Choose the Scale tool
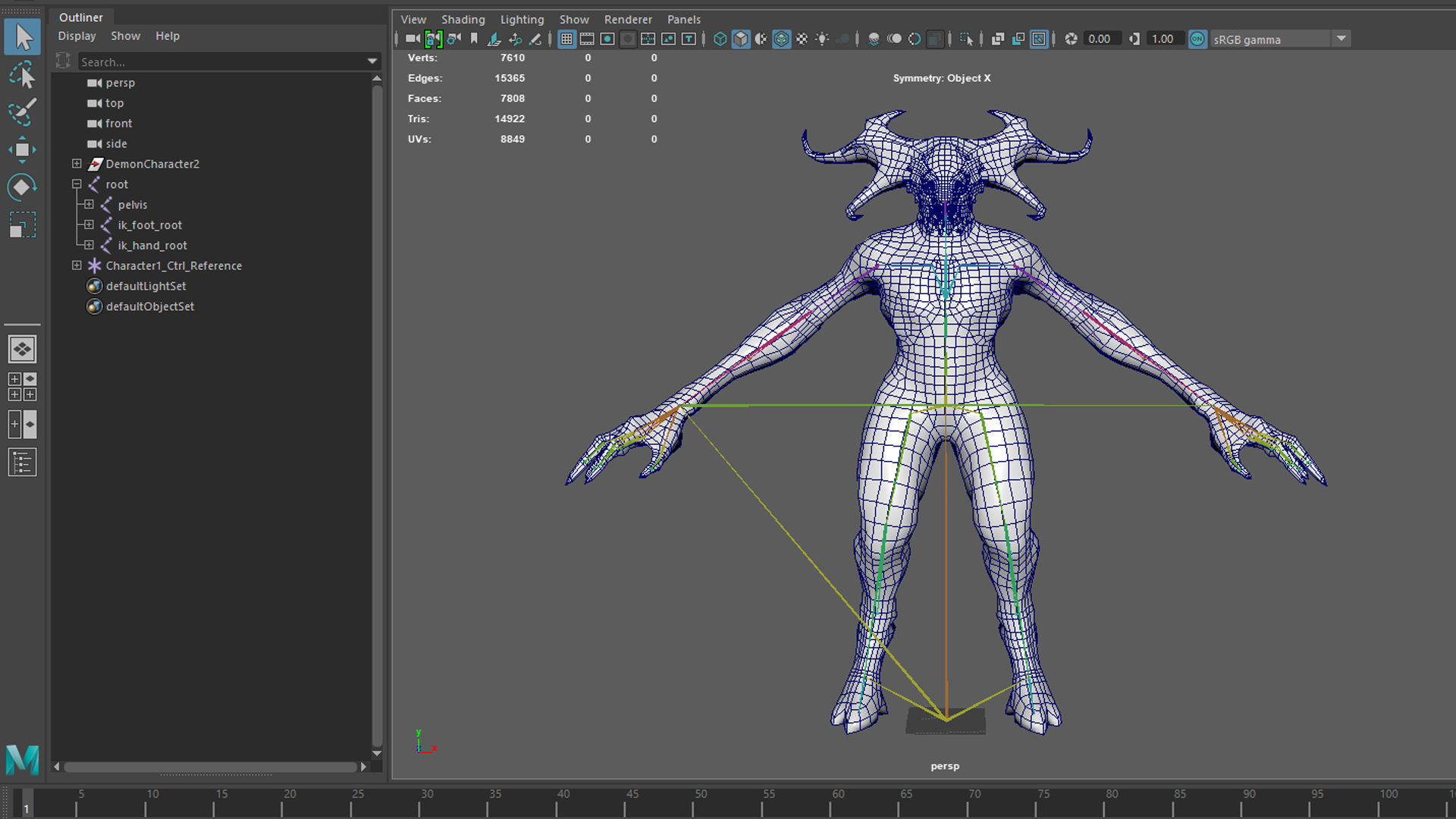The height and width of the screenshot is (819, 1456). pyautogui.click(x=23, y=225)
